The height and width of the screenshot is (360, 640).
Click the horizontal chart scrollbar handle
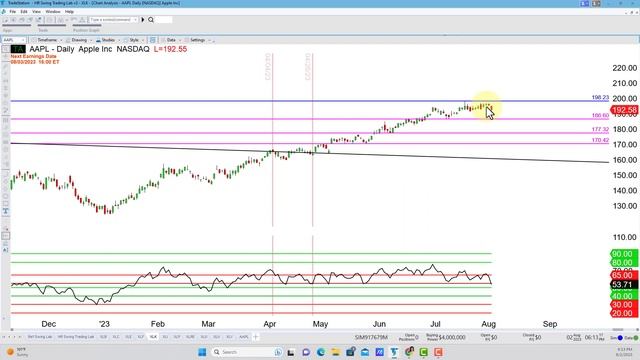[x=618, y=329]
